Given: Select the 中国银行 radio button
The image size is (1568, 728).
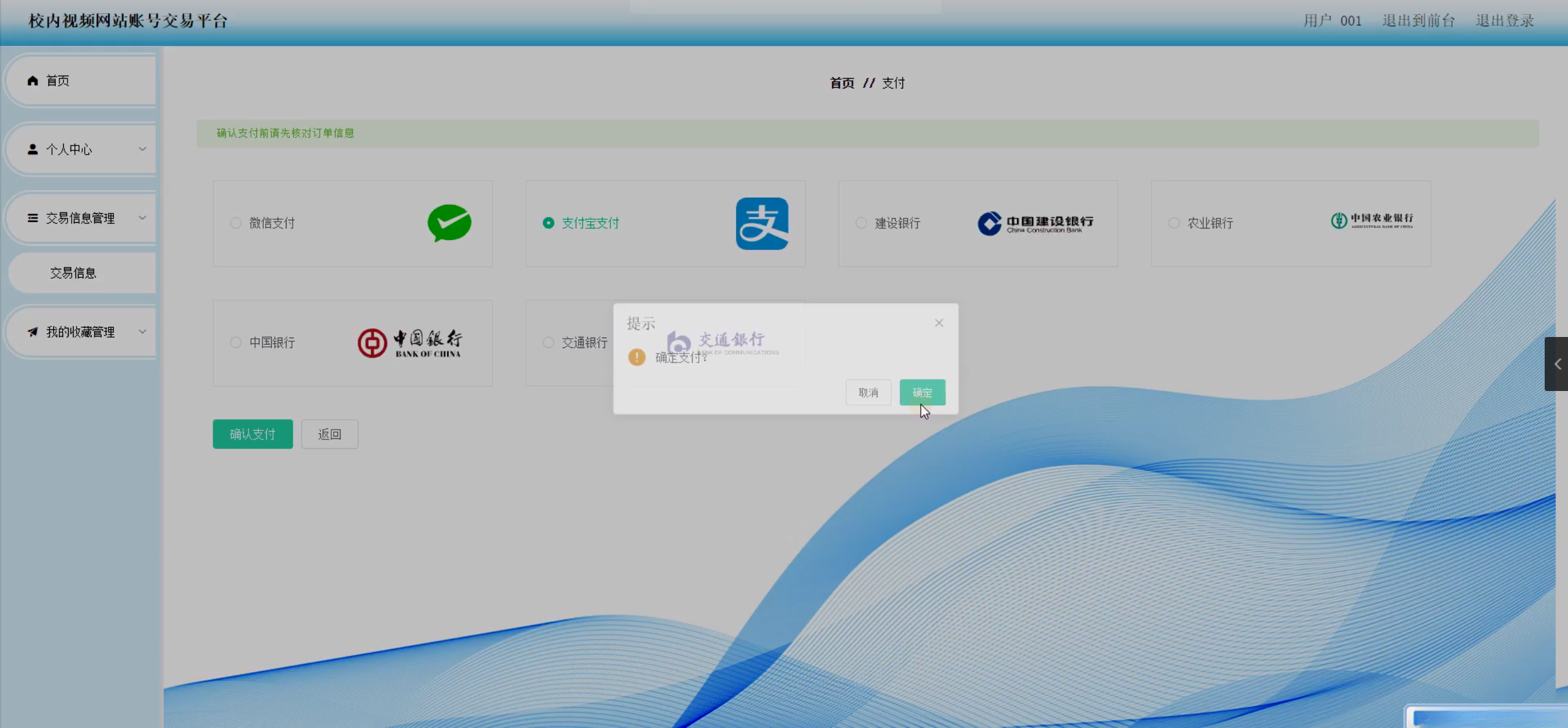Looking at the screenshot, I should point(236,343).
